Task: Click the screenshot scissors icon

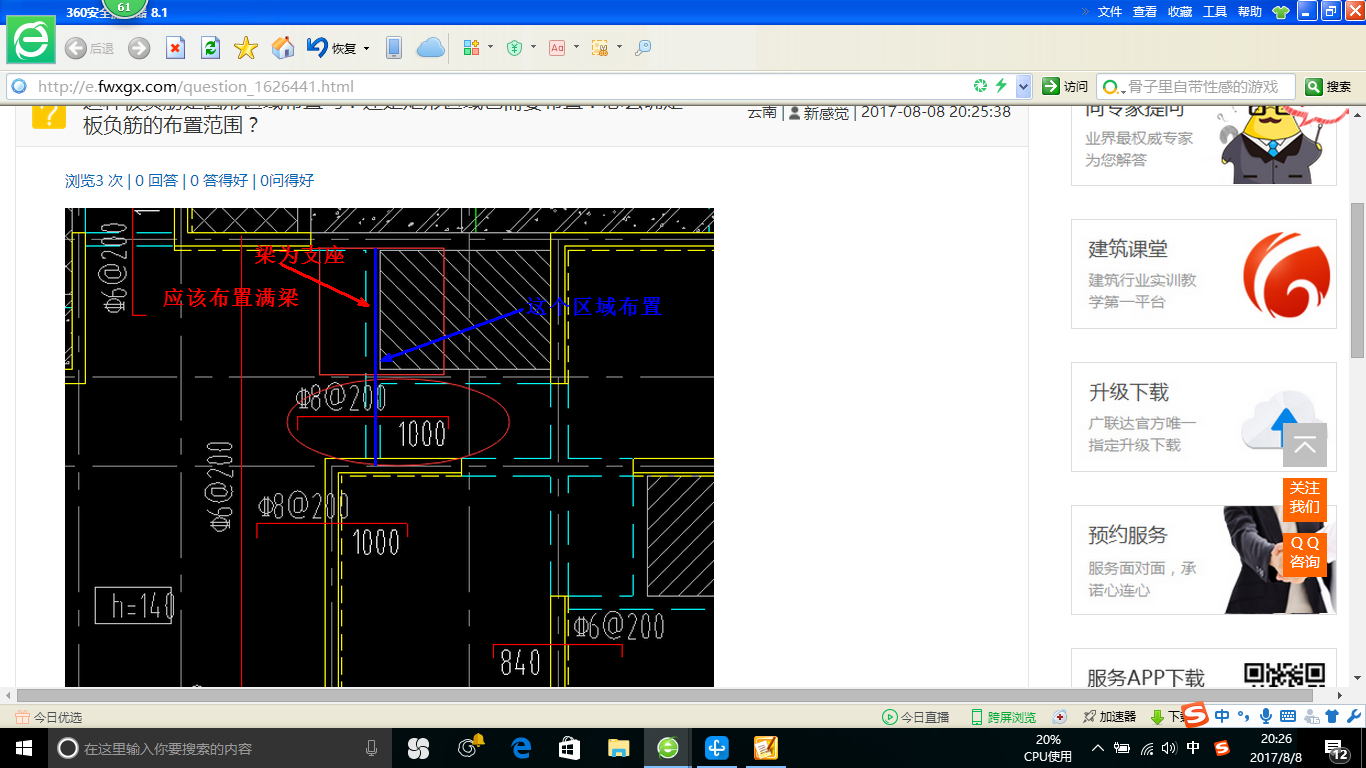Action: point(600,48)
